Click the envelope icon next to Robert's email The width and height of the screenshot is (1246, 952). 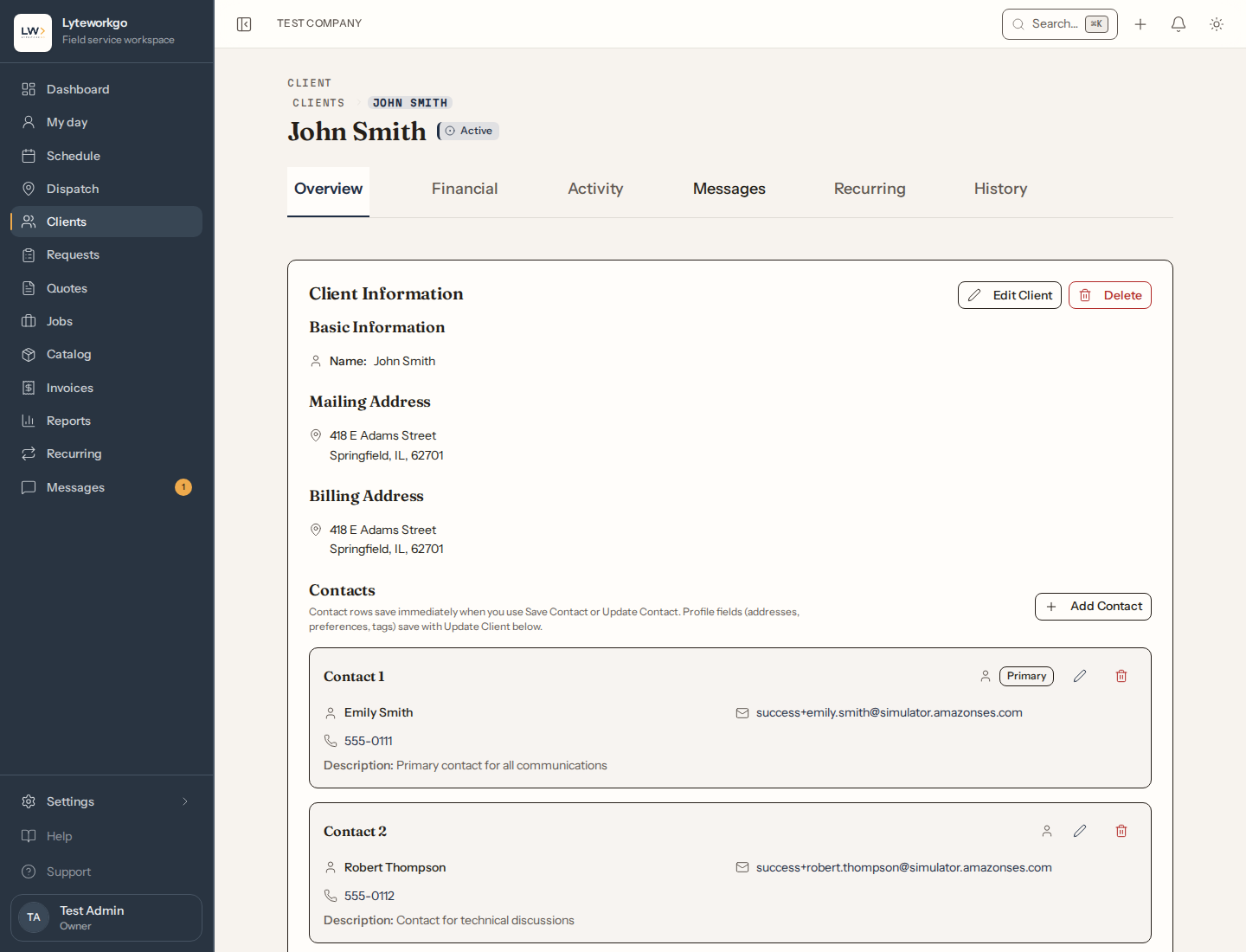[742, 867]
